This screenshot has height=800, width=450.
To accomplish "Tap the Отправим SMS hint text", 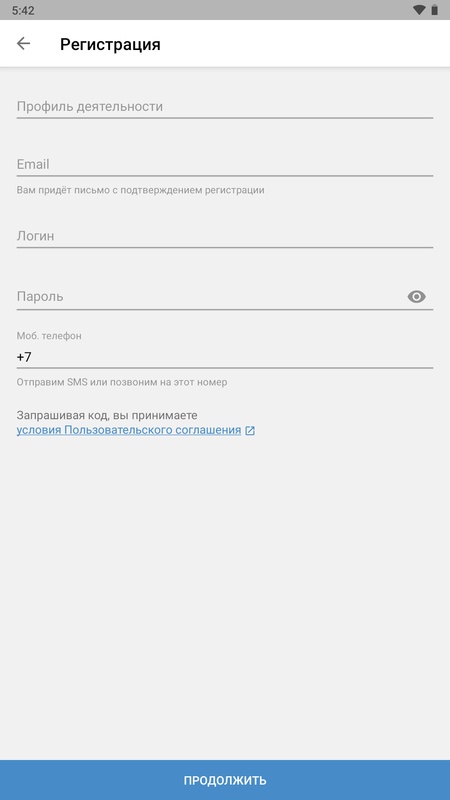I will 122,382.
